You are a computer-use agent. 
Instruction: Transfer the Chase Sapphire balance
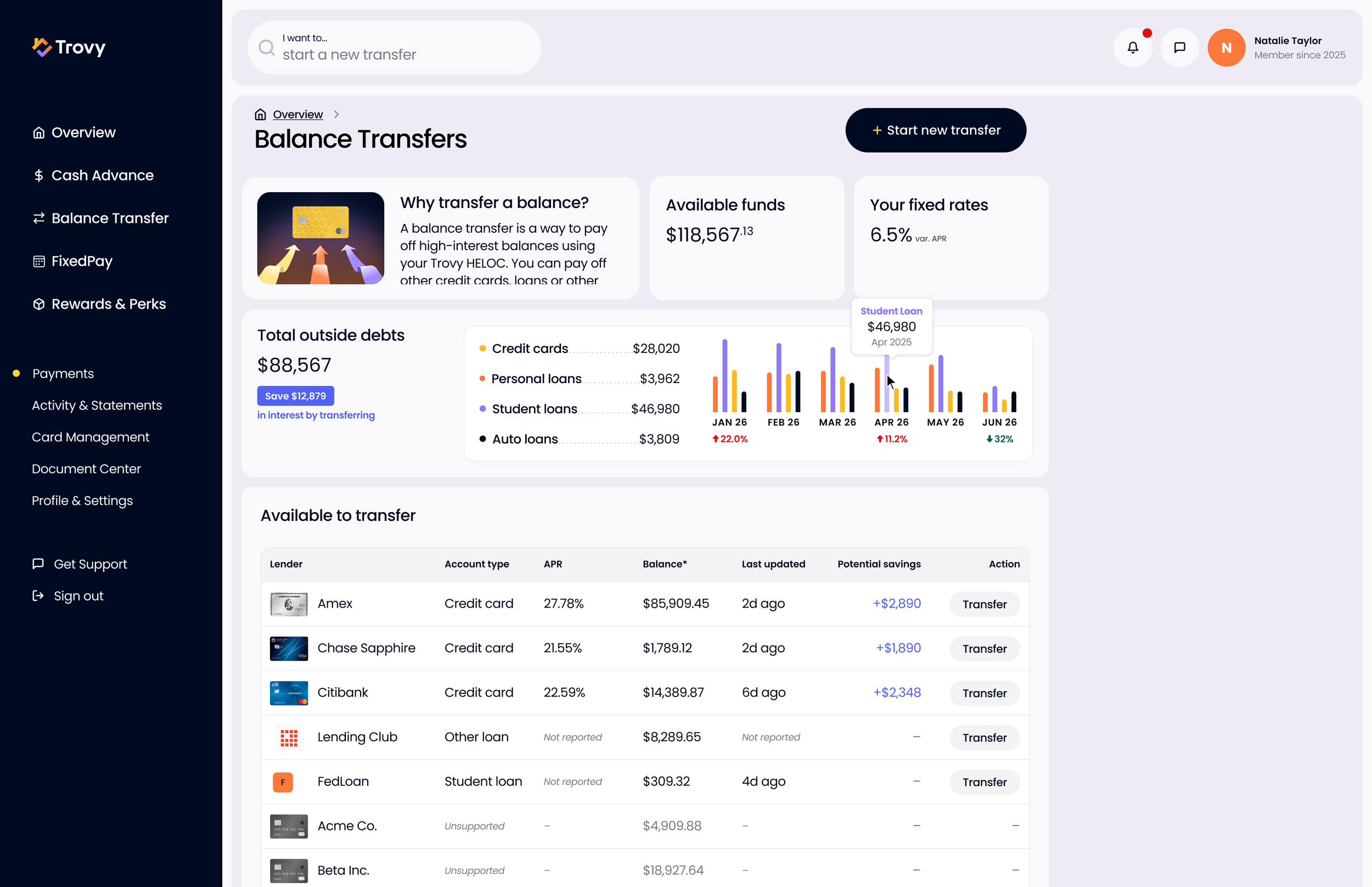[985, 649]
